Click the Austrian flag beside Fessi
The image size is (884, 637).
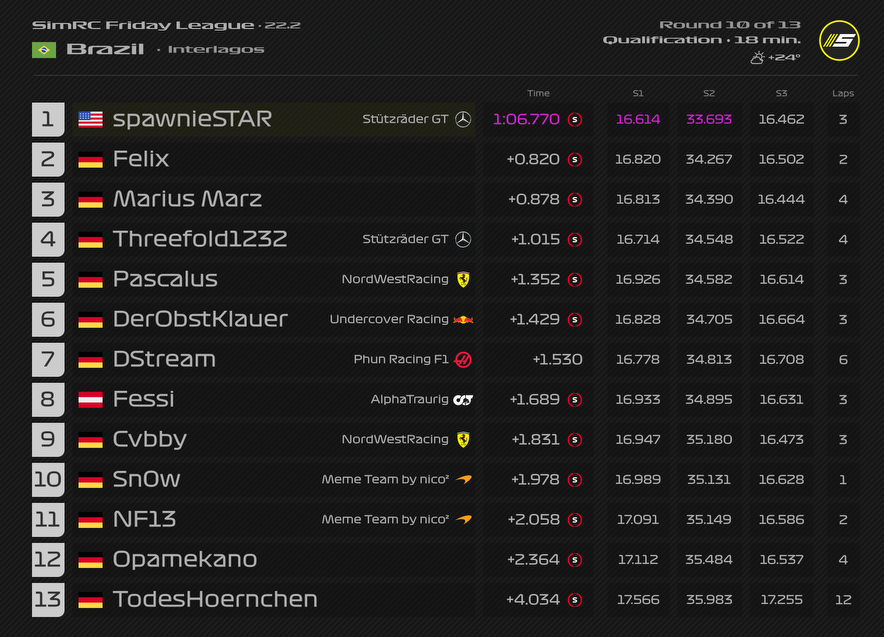coord(90,399)
